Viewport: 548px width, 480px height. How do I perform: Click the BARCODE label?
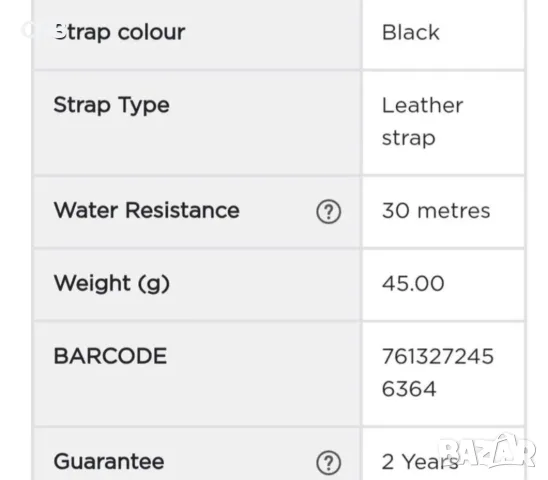click(110, 356)
